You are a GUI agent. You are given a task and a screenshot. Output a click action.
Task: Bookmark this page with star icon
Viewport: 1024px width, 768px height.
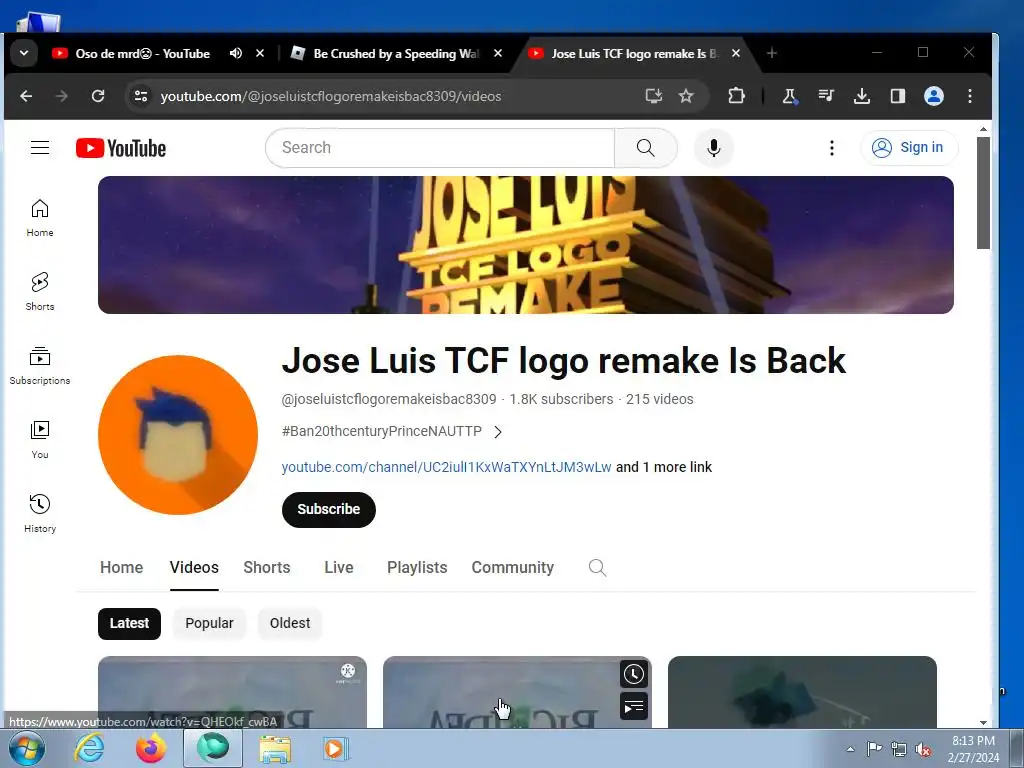click(x=686, y=96)
